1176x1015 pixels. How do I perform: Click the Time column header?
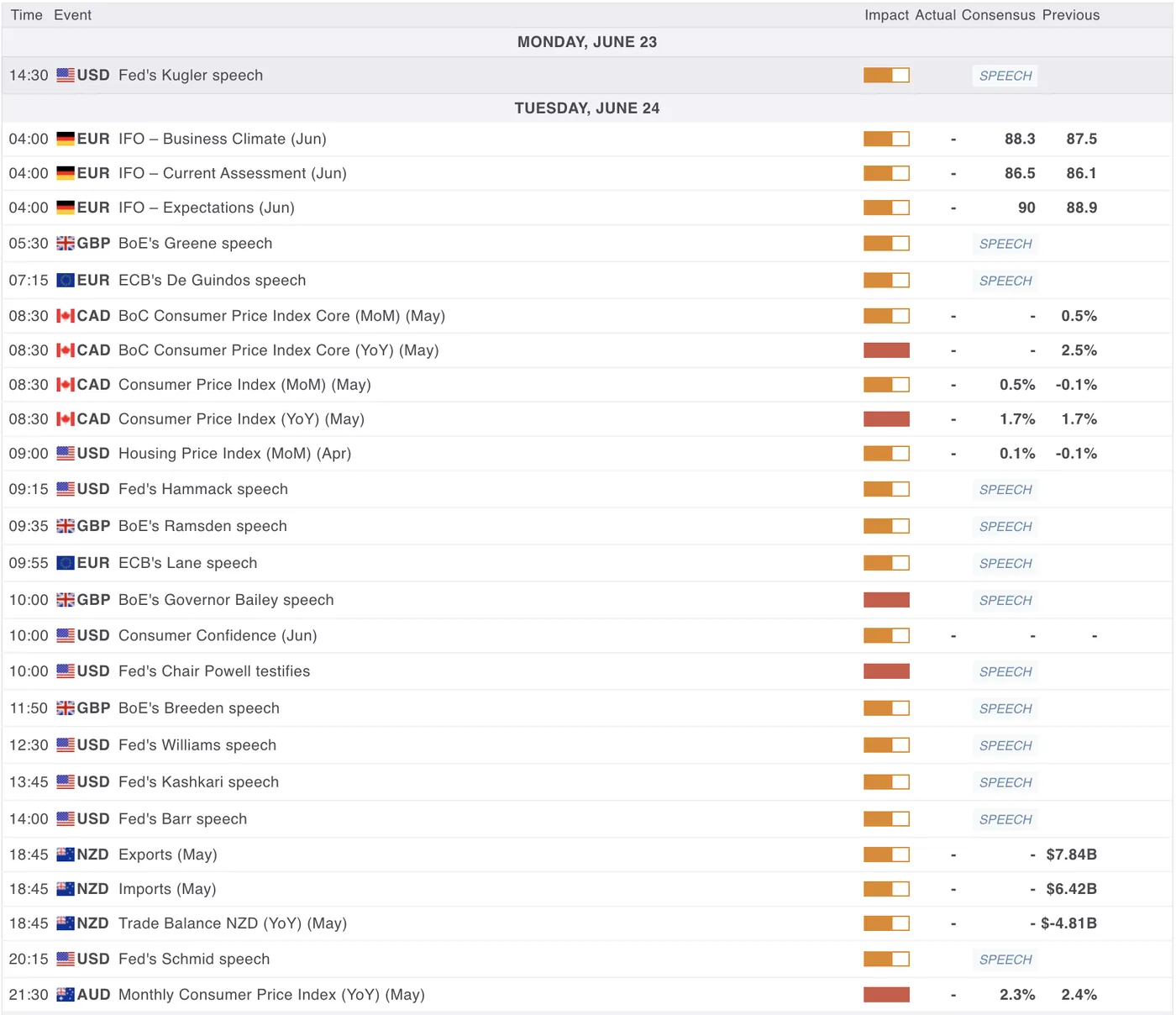coord(27,15)
